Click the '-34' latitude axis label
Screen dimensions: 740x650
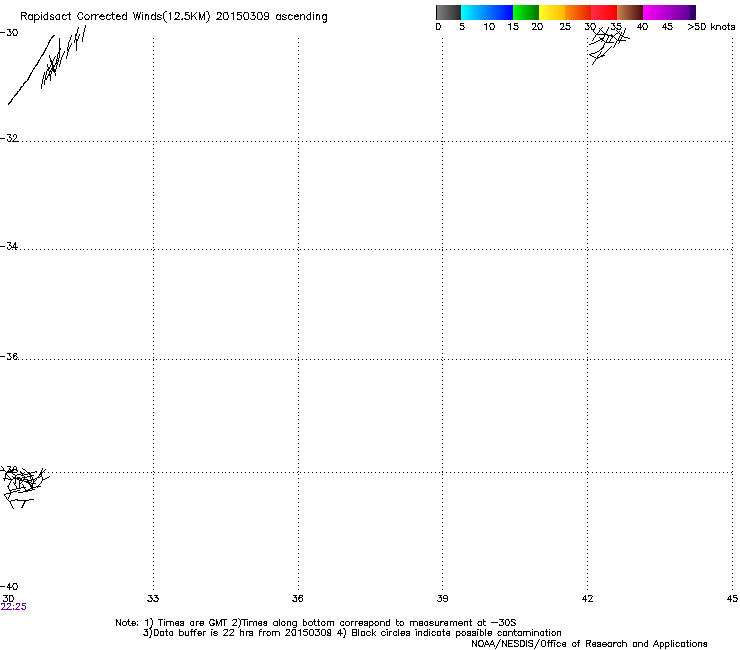(x=9, y=246)
